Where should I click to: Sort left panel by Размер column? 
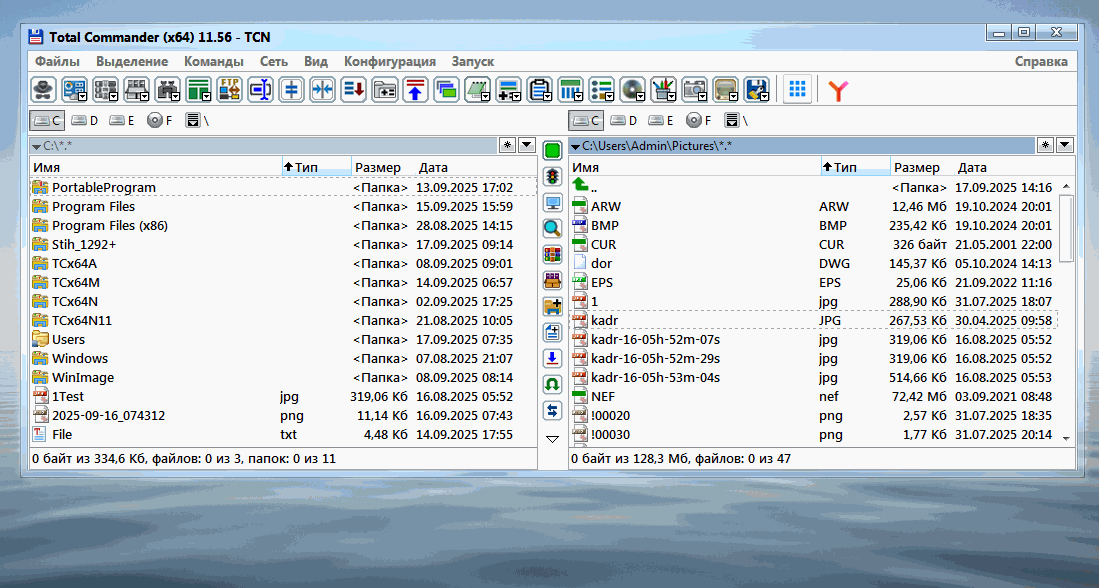click(x=383, y=167)
